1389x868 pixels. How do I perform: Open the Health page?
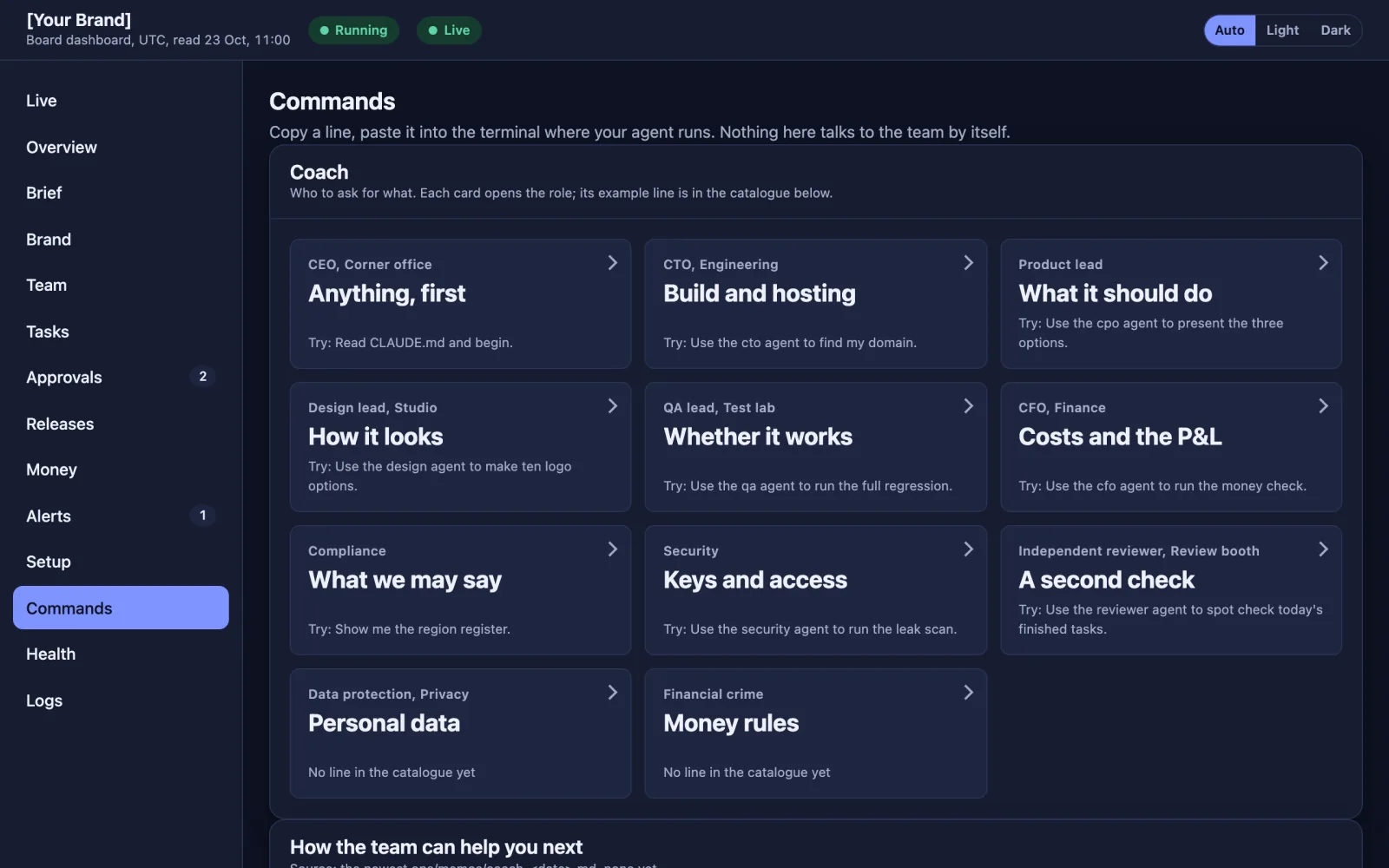[x=121, y=654]
